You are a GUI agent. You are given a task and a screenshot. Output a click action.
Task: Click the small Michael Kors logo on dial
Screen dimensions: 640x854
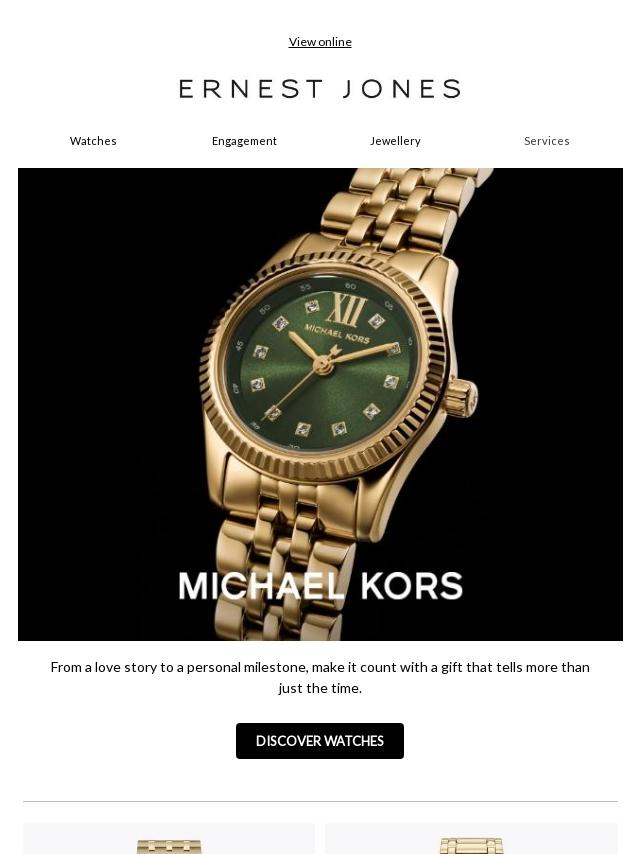pos(337,333)
